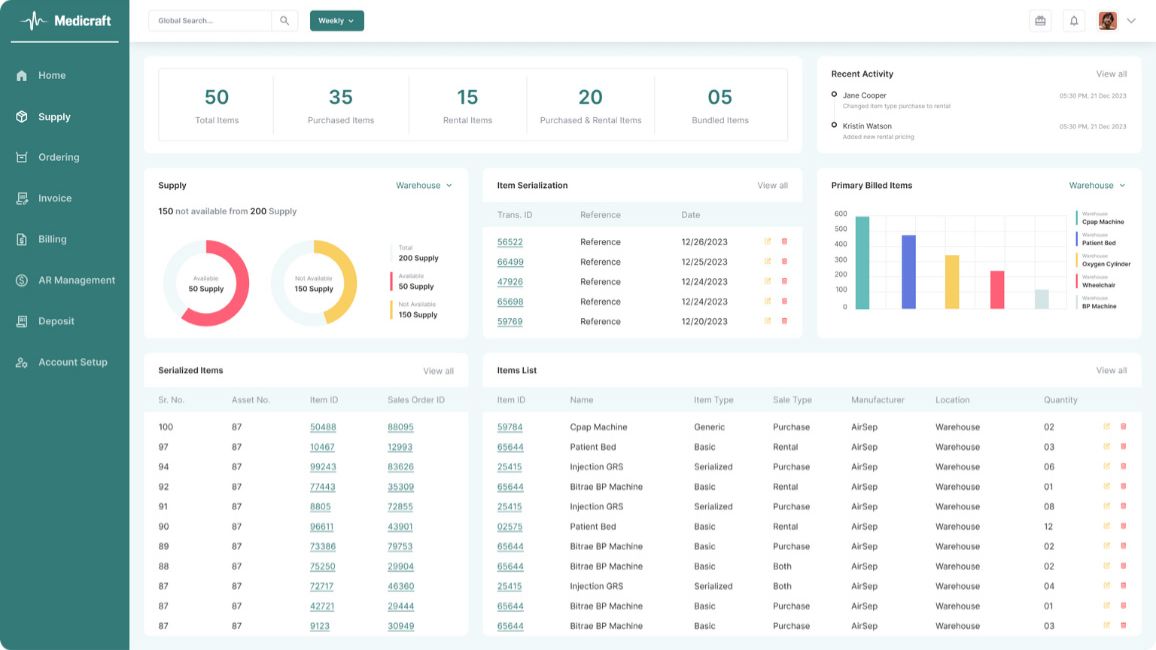Viewport: 1156px width, 650px height.
Task: Select Account Setup in sidebar
Action: pyautogui.click(x=72, y=363)
